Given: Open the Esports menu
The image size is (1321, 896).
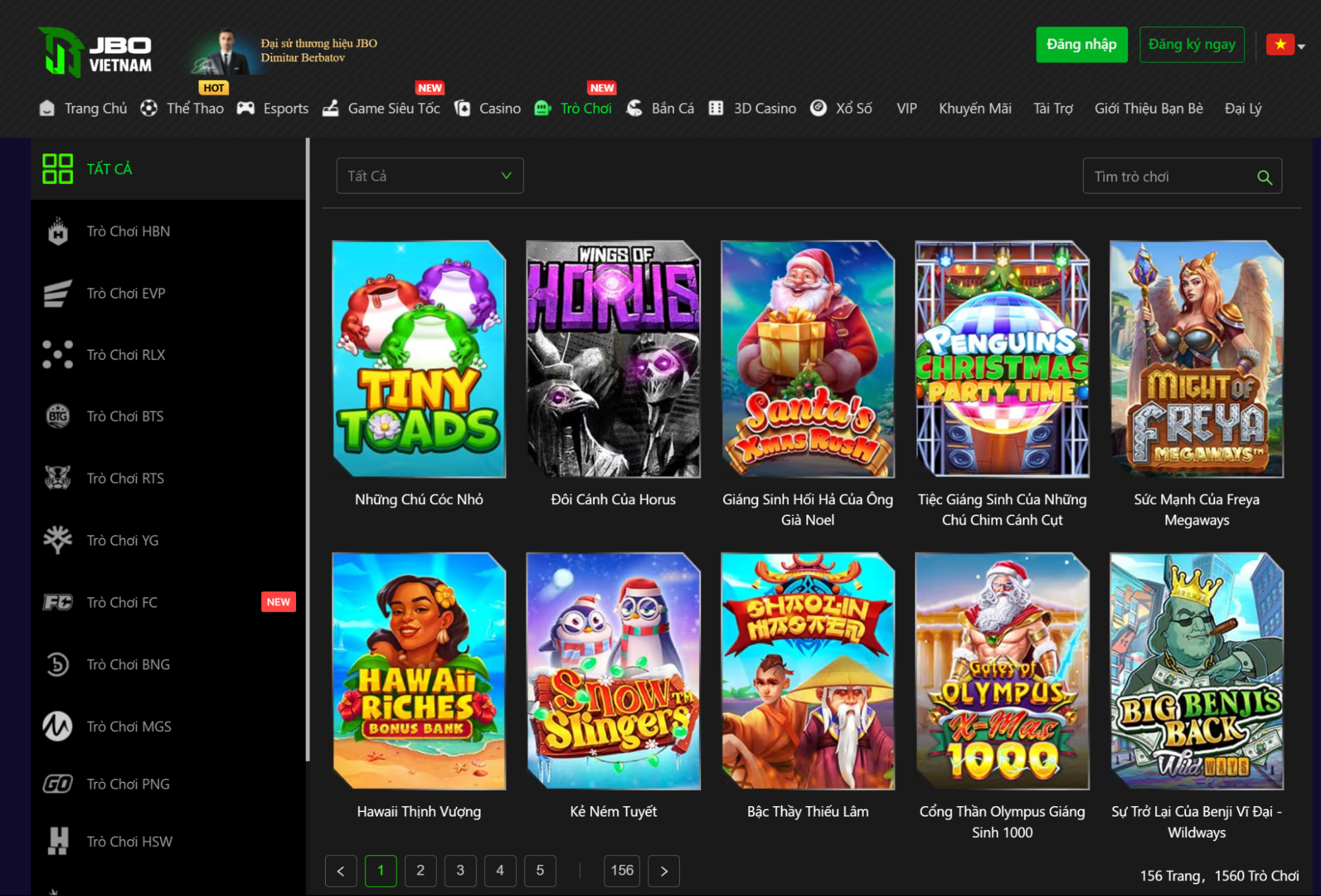Looking at the screenshot, I should click(285, 108).
